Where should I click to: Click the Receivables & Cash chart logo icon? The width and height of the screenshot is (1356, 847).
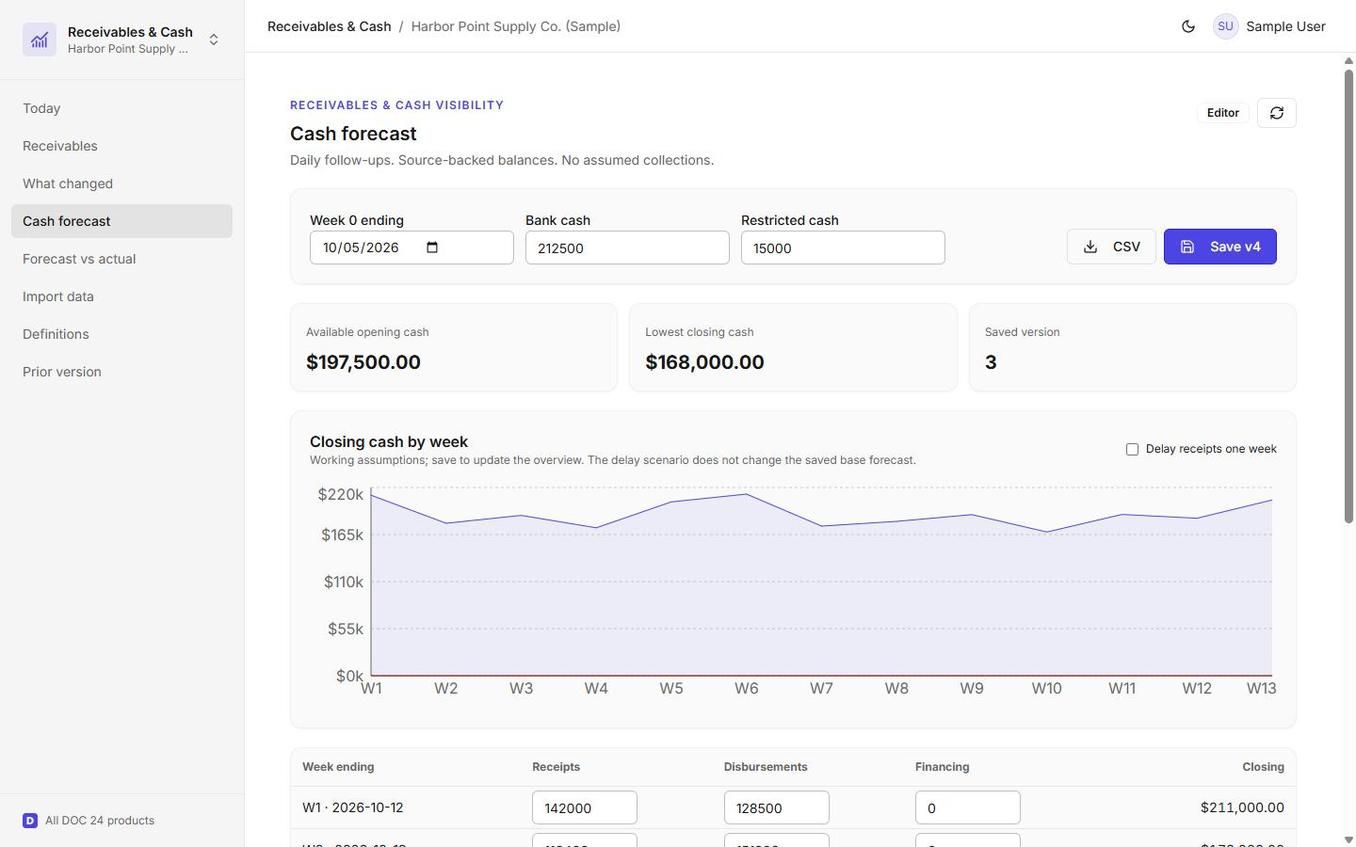coord(39,40)
